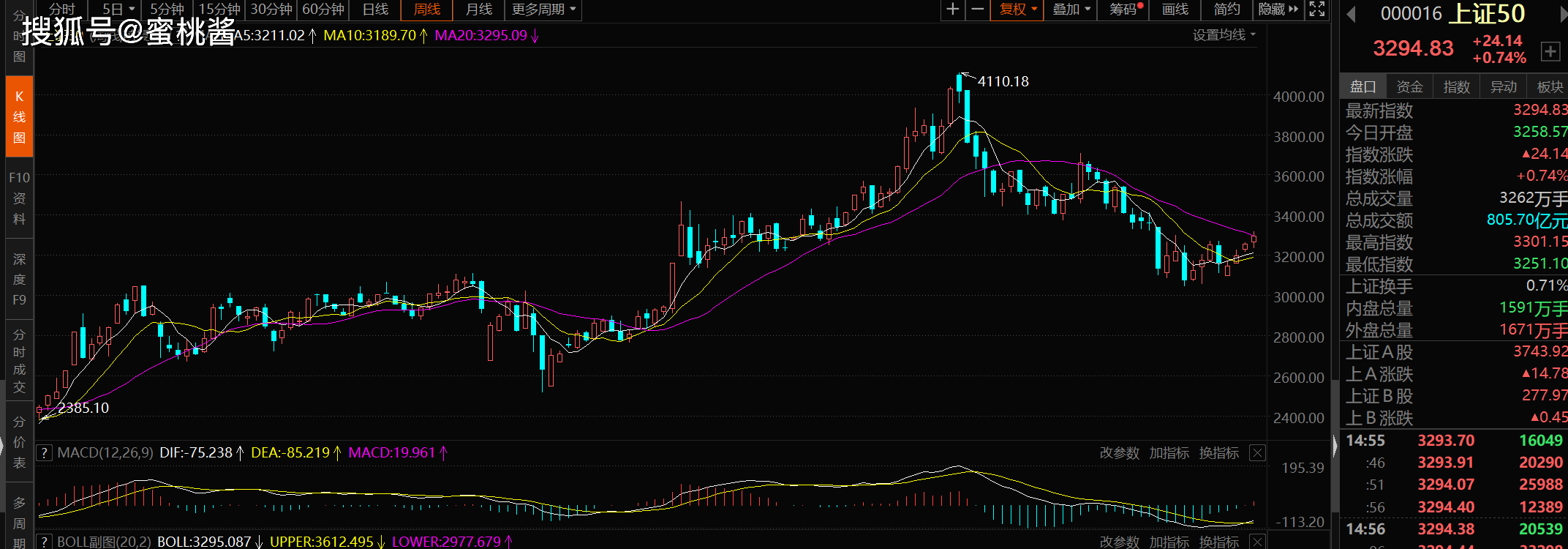Open 分时成交 in left sidebar

click(20, 360)
